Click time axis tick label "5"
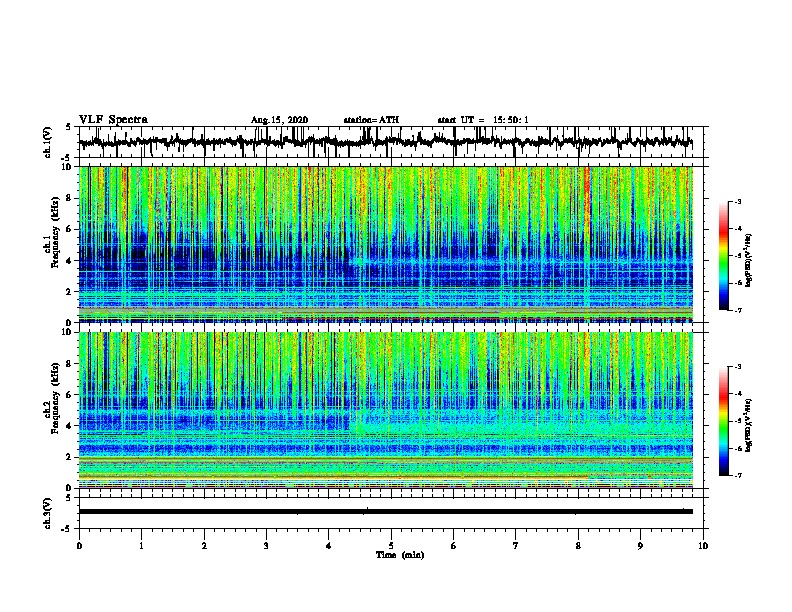792x612 pixels. point(391,545)
